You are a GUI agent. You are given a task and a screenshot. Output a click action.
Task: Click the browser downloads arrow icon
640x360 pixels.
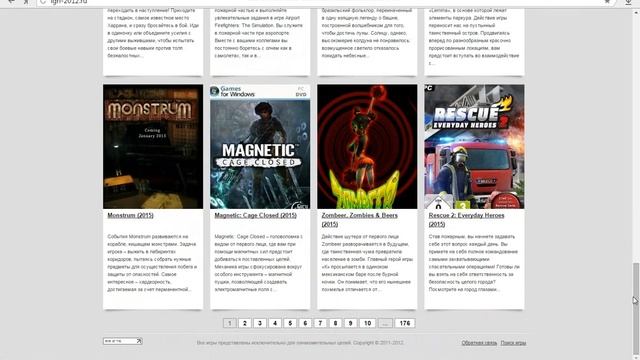[628, 2]
